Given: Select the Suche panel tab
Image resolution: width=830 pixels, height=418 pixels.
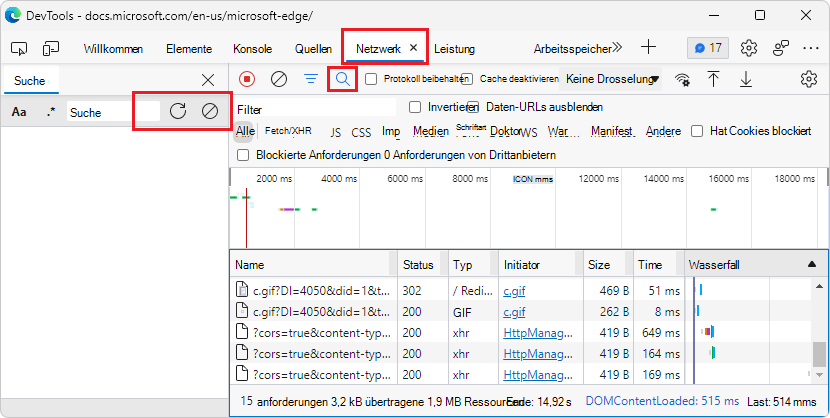Looking at the screenshot, I should click(x=30, y=81).
